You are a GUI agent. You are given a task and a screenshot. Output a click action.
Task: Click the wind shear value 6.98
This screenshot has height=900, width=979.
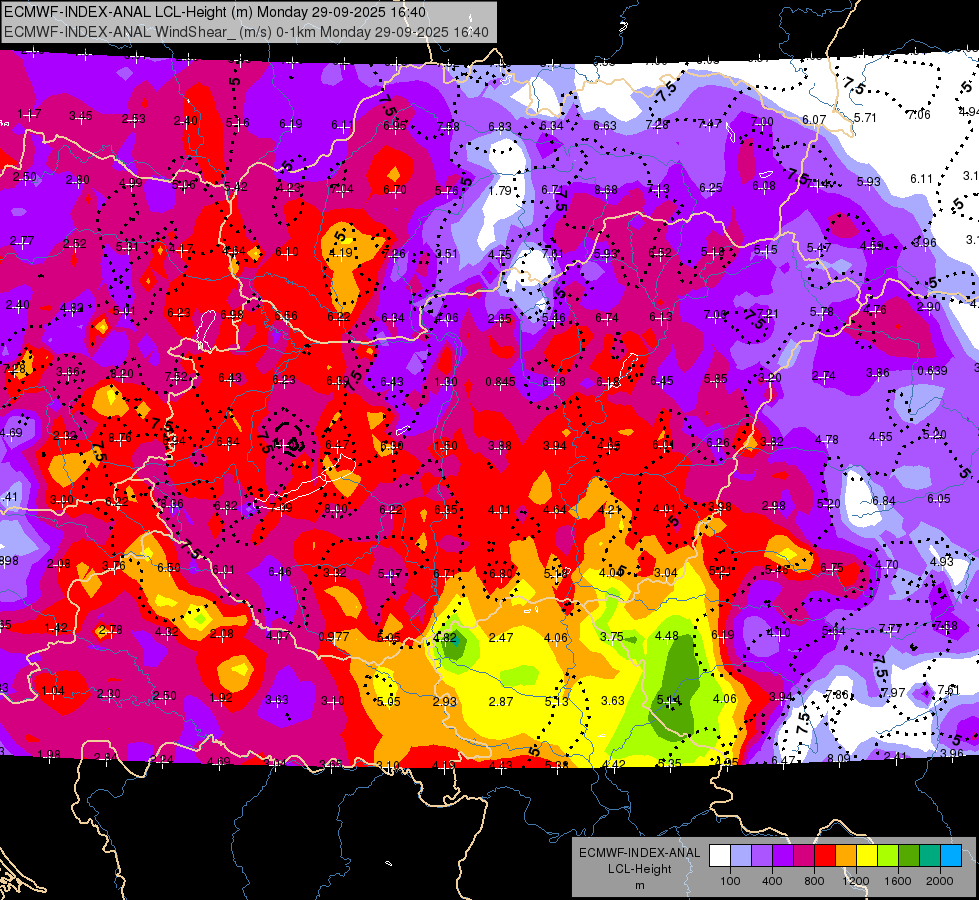coord(232,314)
